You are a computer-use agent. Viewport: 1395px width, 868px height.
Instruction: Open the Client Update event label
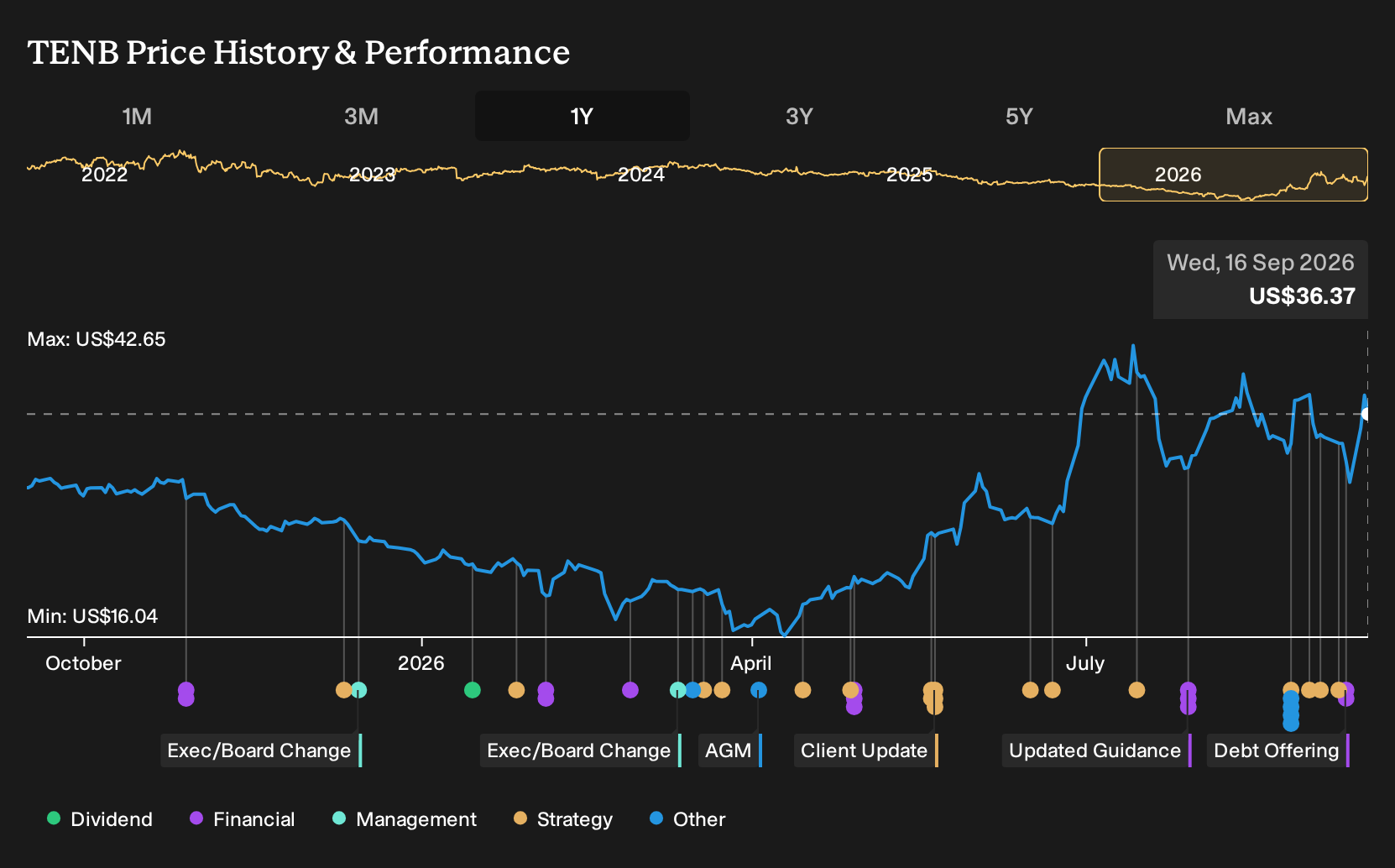click(x=866, y=750)
